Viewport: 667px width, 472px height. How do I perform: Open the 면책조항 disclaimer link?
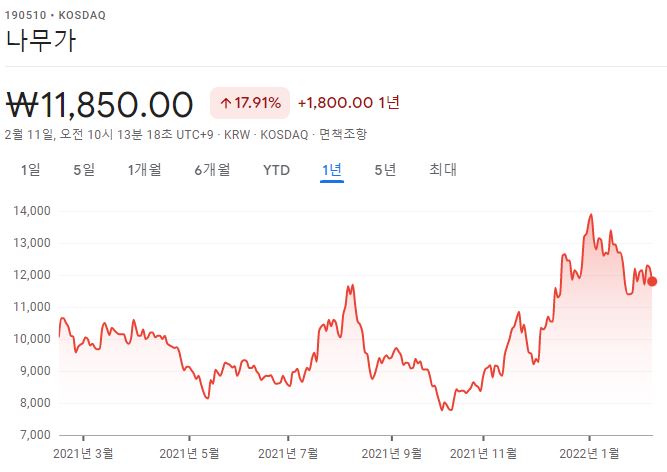pos(342,134)
